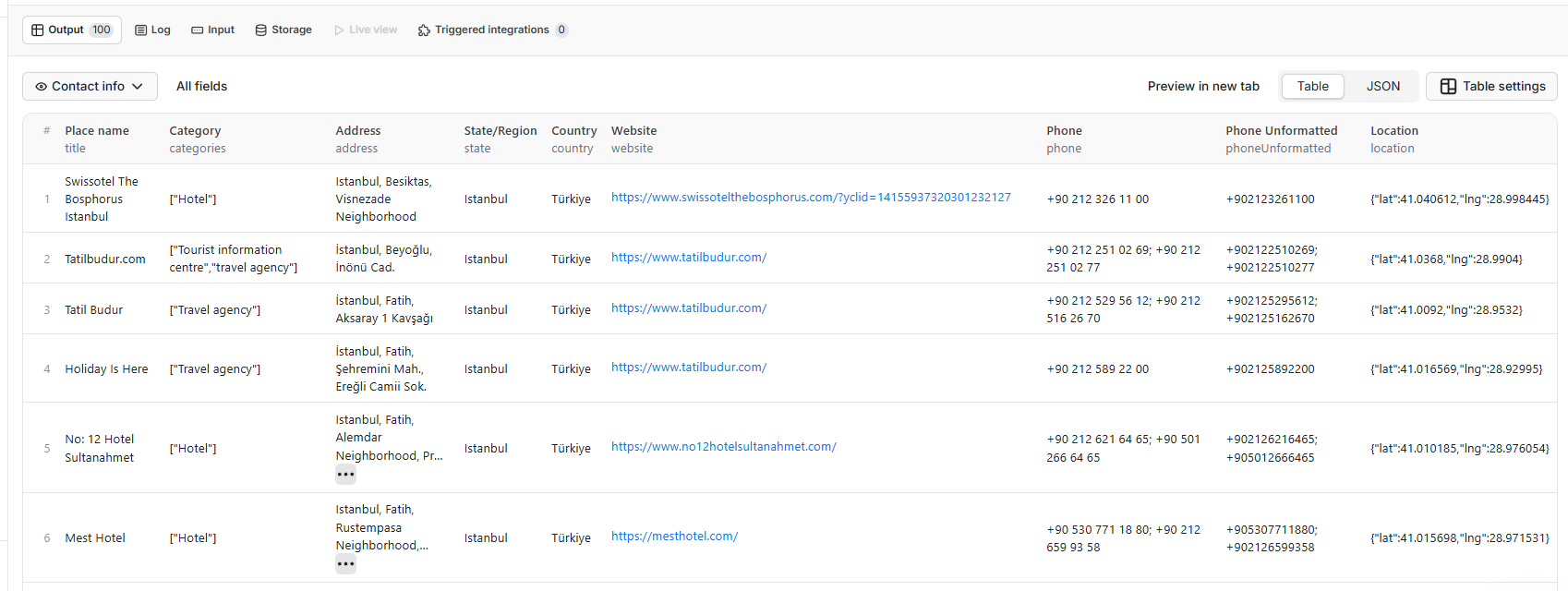This screenshot has height=591, width=1568.
Task: Open the Live view tab
Action: (x=366, y=30)
